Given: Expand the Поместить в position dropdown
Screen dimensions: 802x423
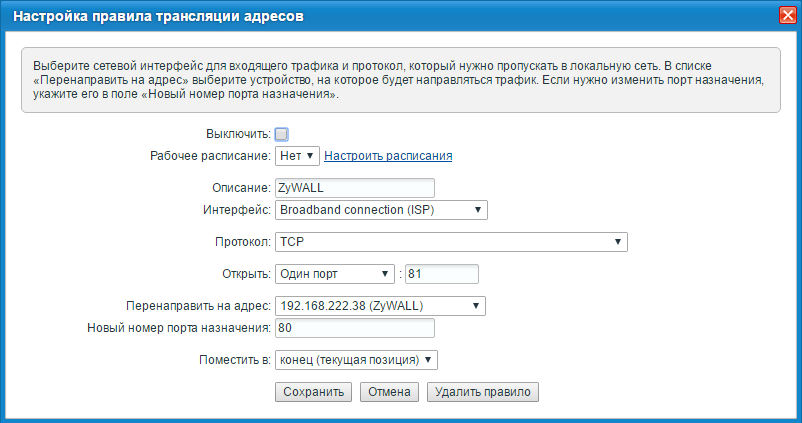Looking at the screenshot, I should 356,360.
